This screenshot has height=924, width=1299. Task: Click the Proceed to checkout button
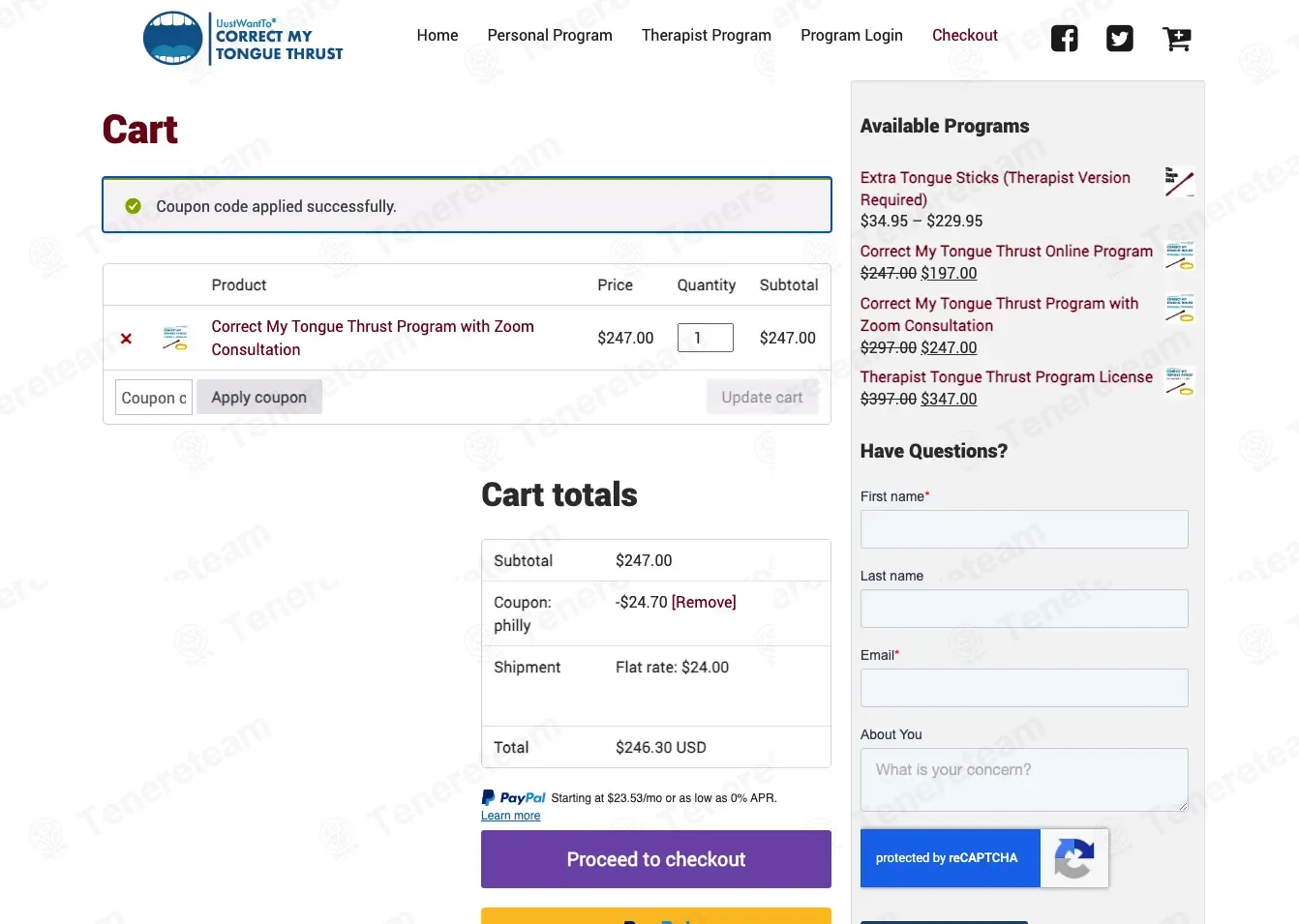[656, 859]
